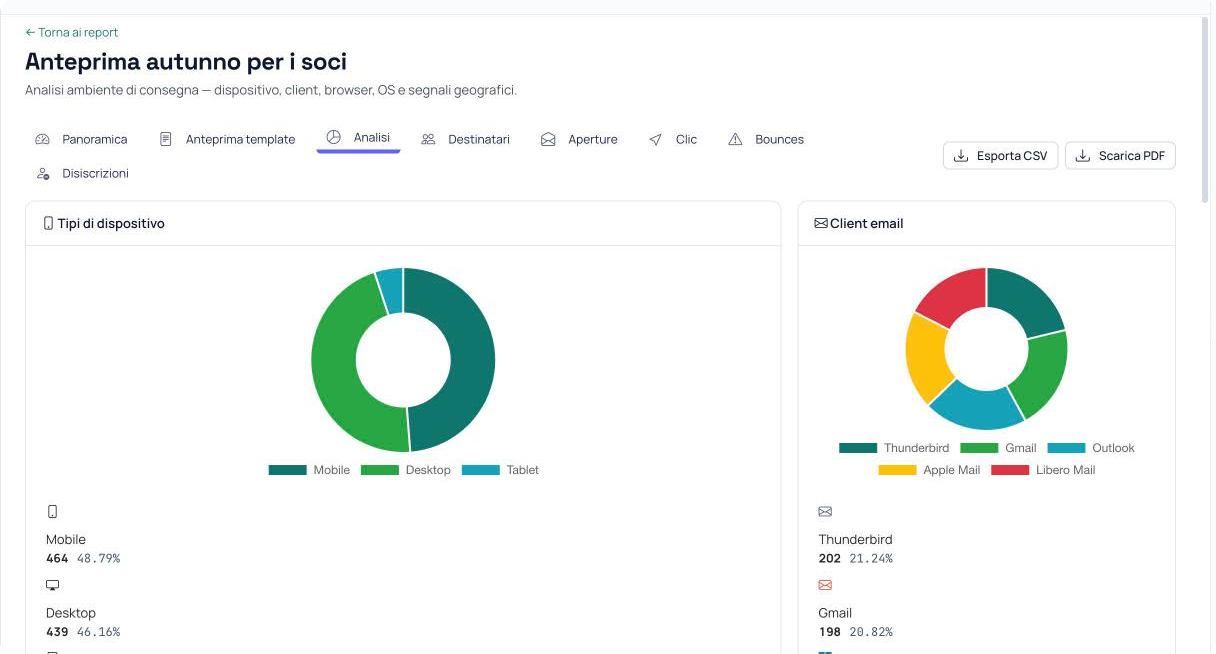The height and width of the screenshot is (654, 1216).
Task: Click the Panoramica gauge icon
Action: point(42,140)
